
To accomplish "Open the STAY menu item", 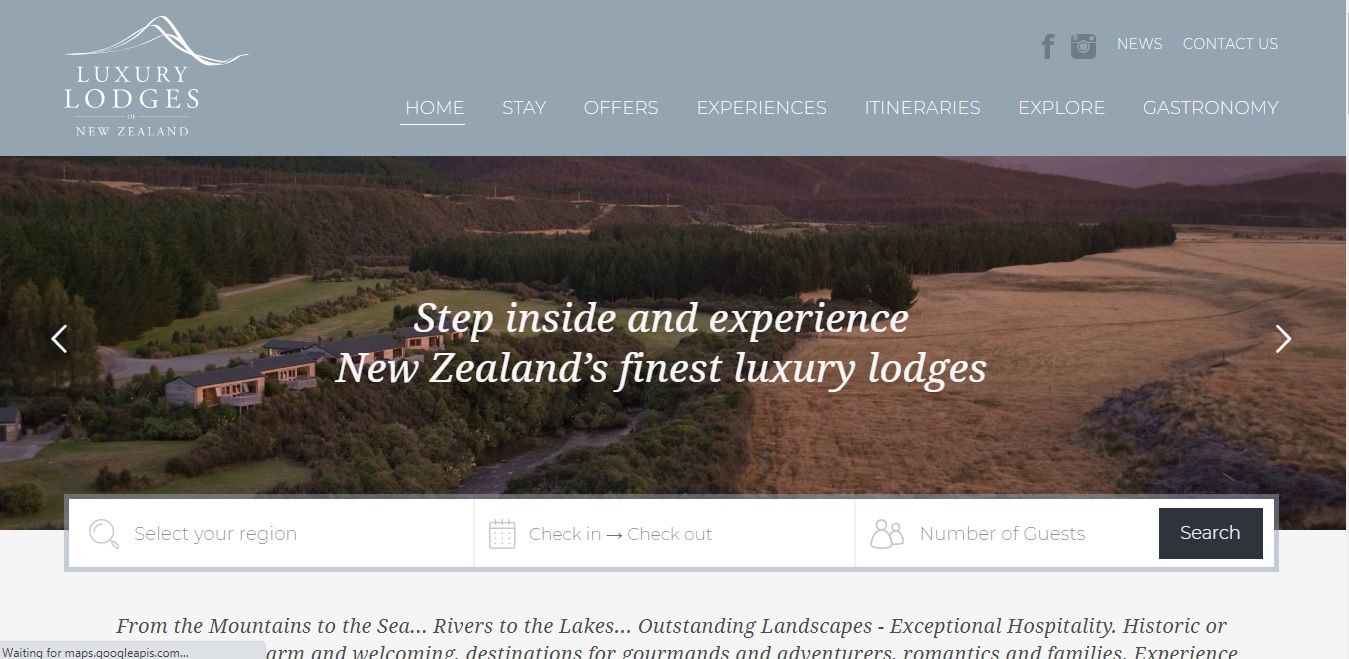I will pyautogui.click(x=524, y=108).
